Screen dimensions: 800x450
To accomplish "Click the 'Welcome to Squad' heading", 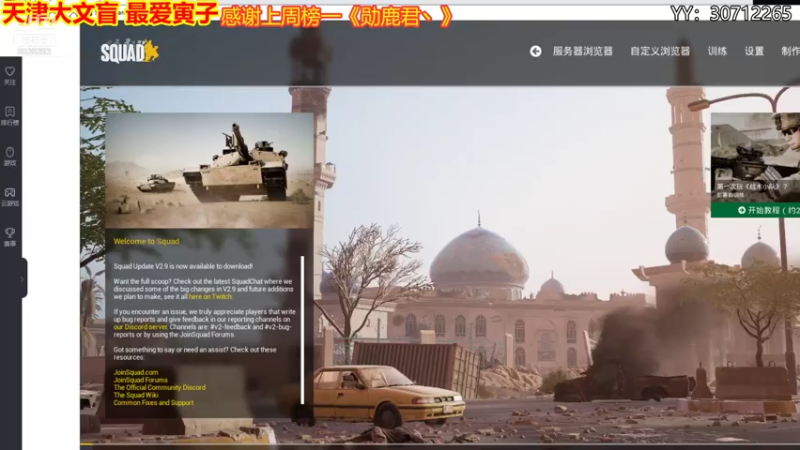I will (146, 241).
